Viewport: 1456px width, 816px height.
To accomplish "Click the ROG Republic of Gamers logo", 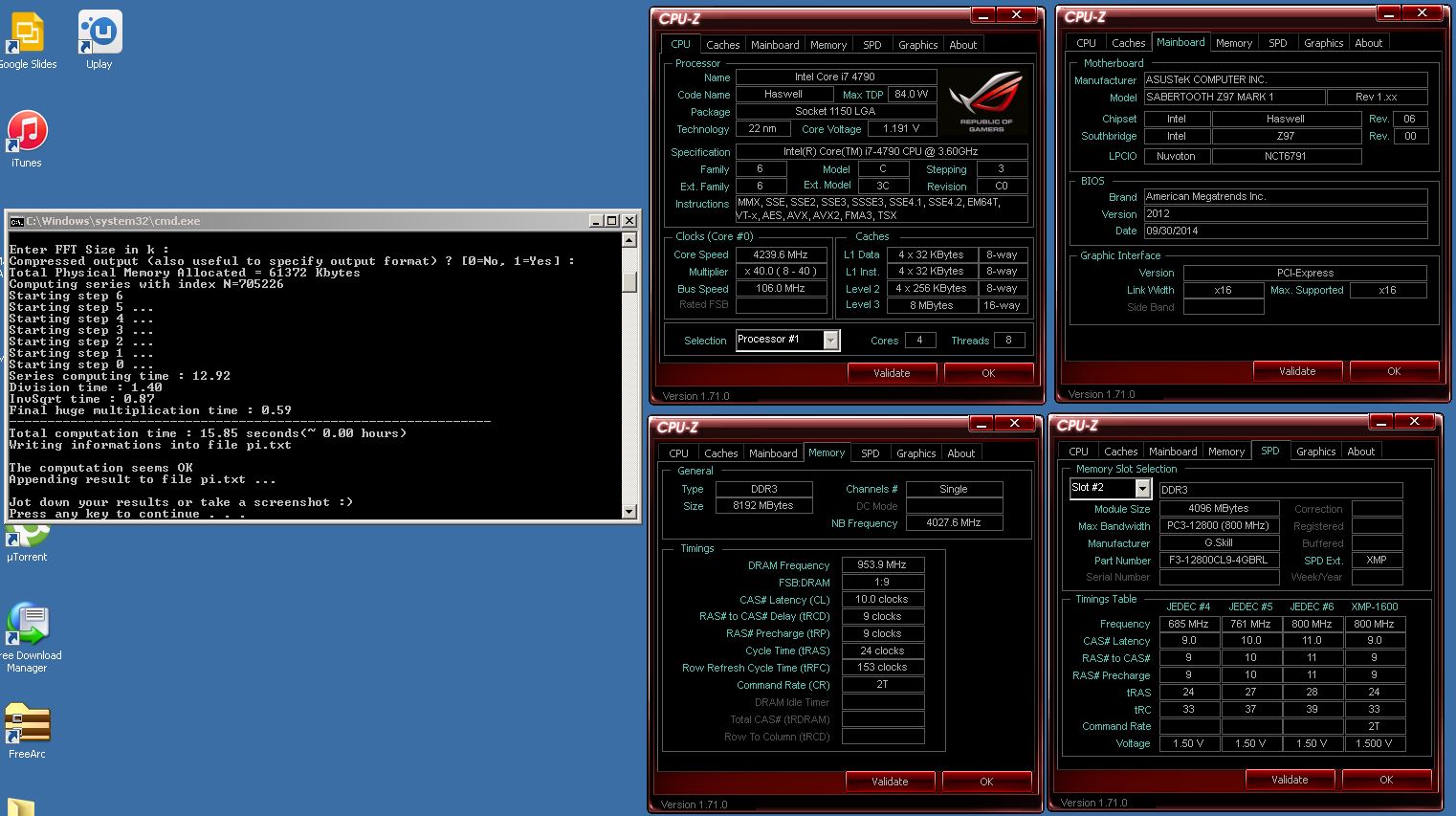I will click(986, 101).
